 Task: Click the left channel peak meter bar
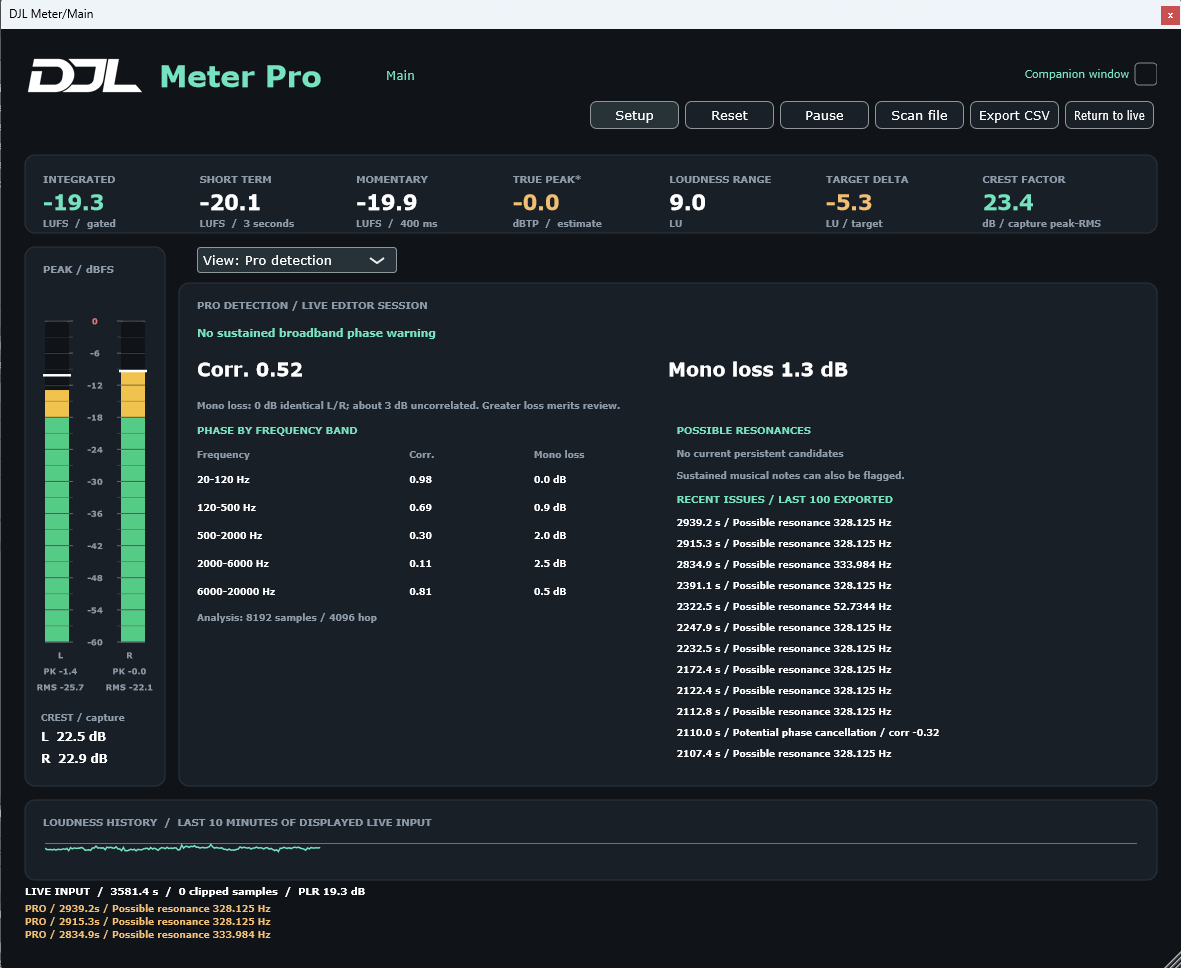pyautogui.click(x=57, y=481)
